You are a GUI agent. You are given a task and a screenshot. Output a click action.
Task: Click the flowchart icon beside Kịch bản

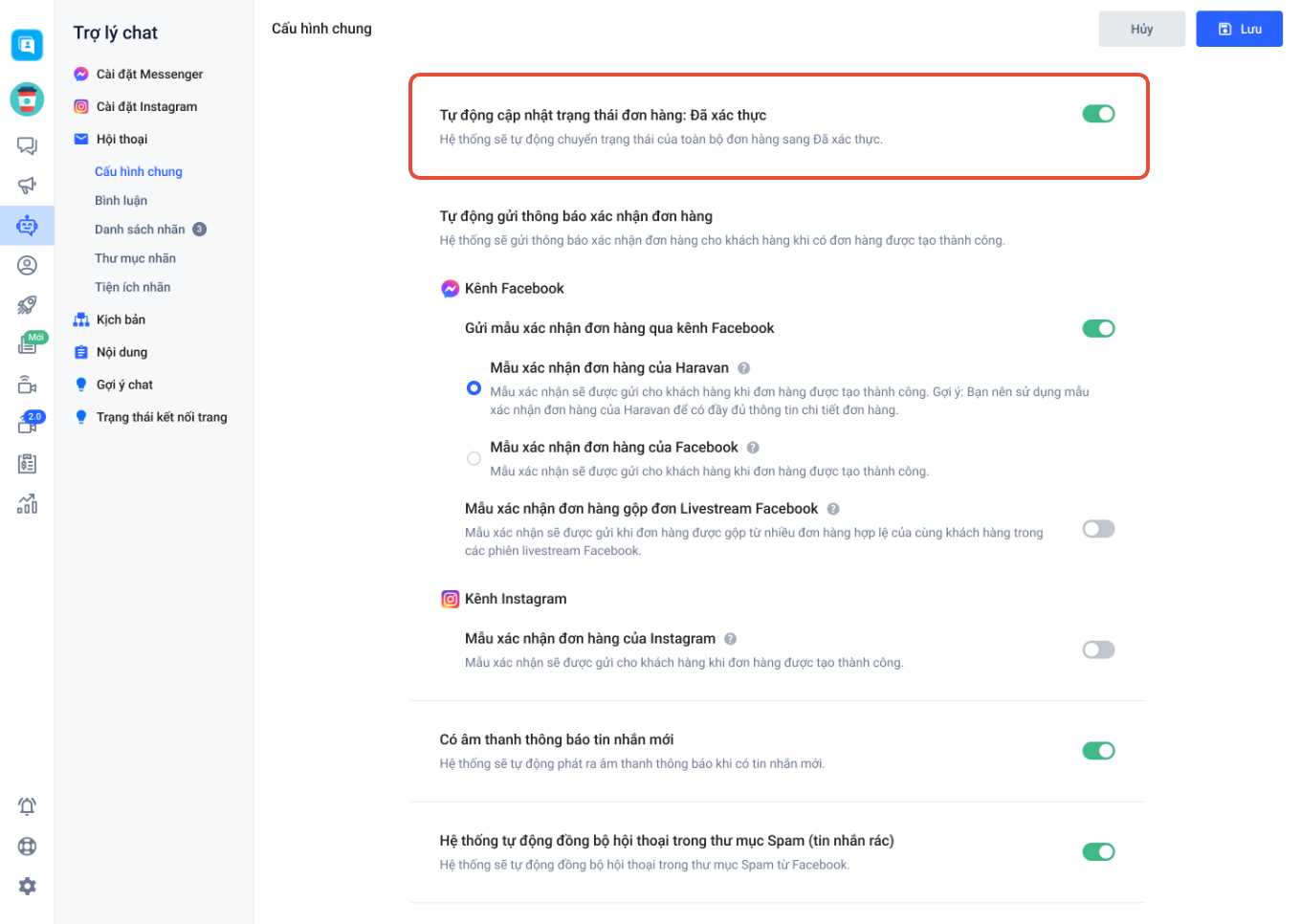(x=81, y=319)
